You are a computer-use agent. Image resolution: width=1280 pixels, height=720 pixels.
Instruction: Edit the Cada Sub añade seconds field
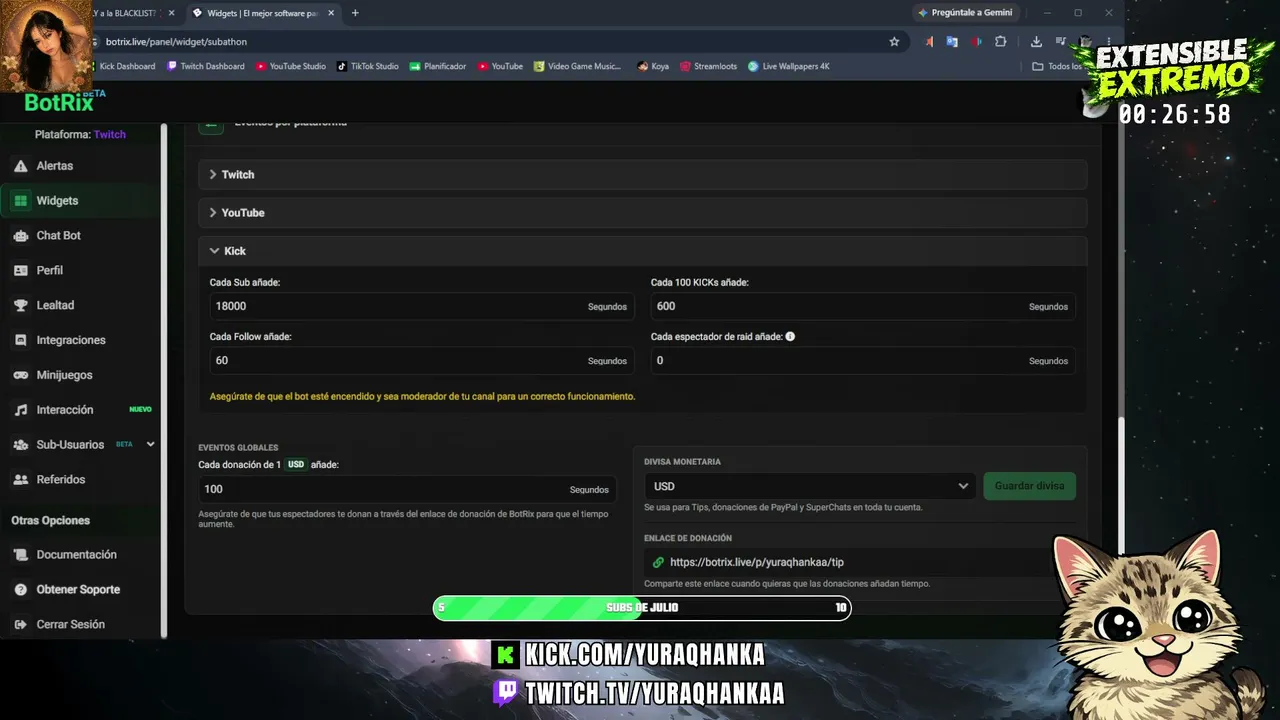[421, 307]
